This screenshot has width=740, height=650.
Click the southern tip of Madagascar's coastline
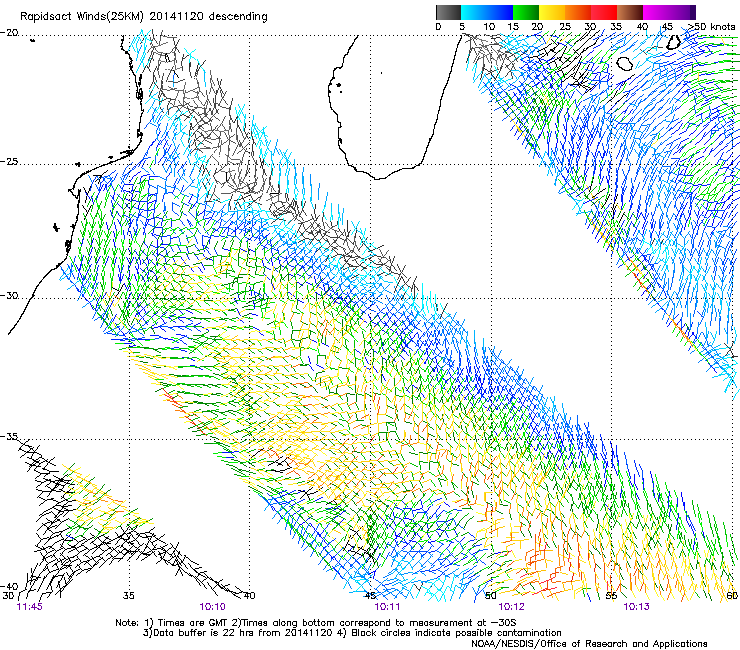[x=378, y=178]
